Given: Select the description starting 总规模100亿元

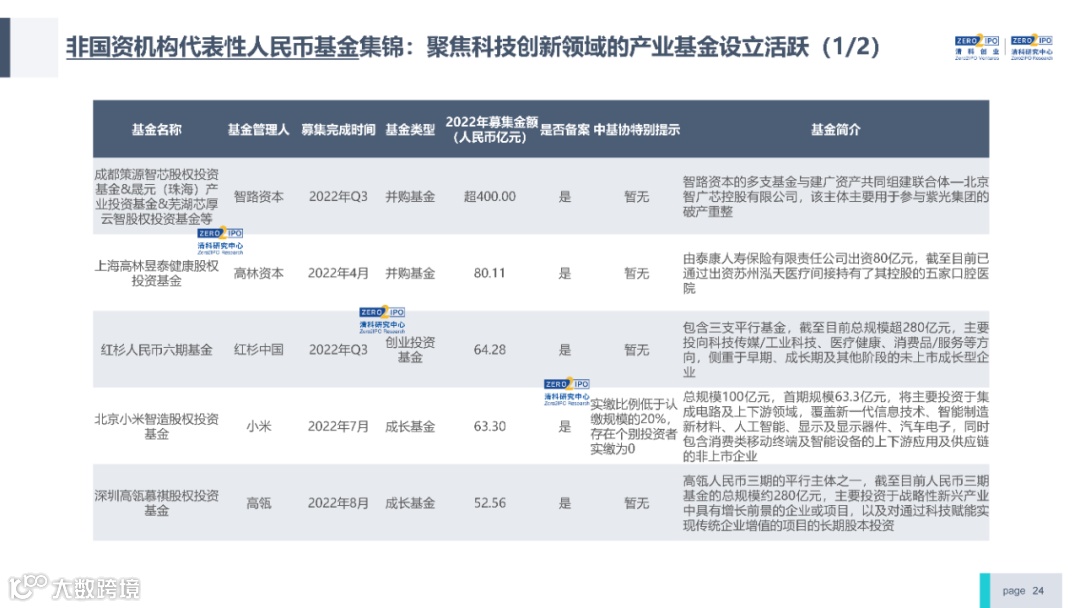Looking at the screenshot, I should click(835, 426).
